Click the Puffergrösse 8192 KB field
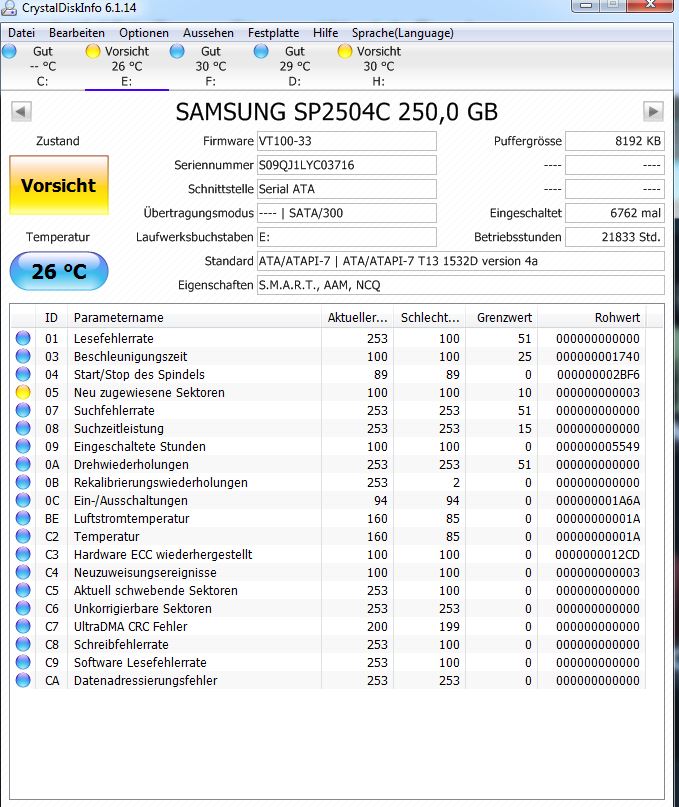 click(x=615, y=141)
